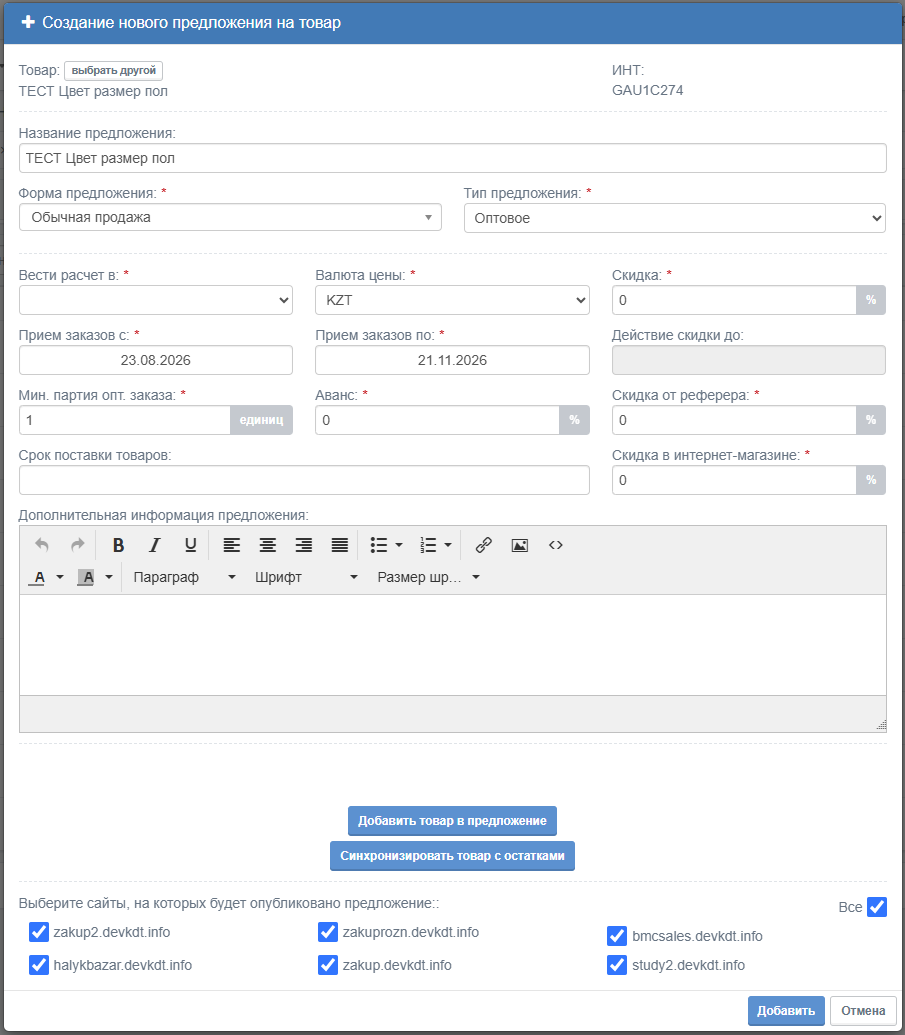Apply the background color tool
This screenshot has width=905, height=1035.
pyautogui.click(x=86, y=578)
